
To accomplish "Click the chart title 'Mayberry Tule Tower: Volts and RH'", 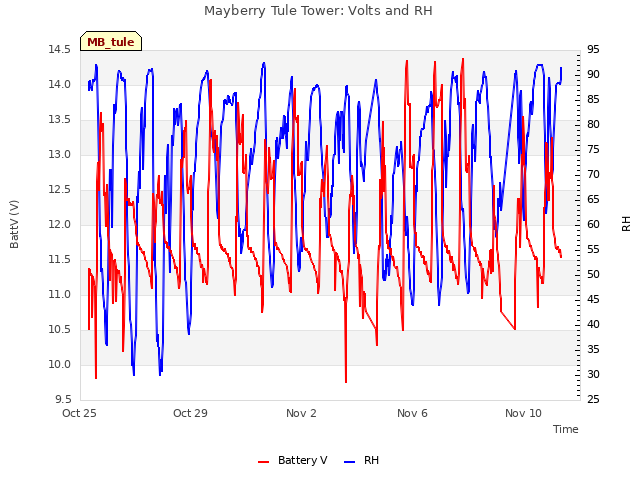I will 318,11.
